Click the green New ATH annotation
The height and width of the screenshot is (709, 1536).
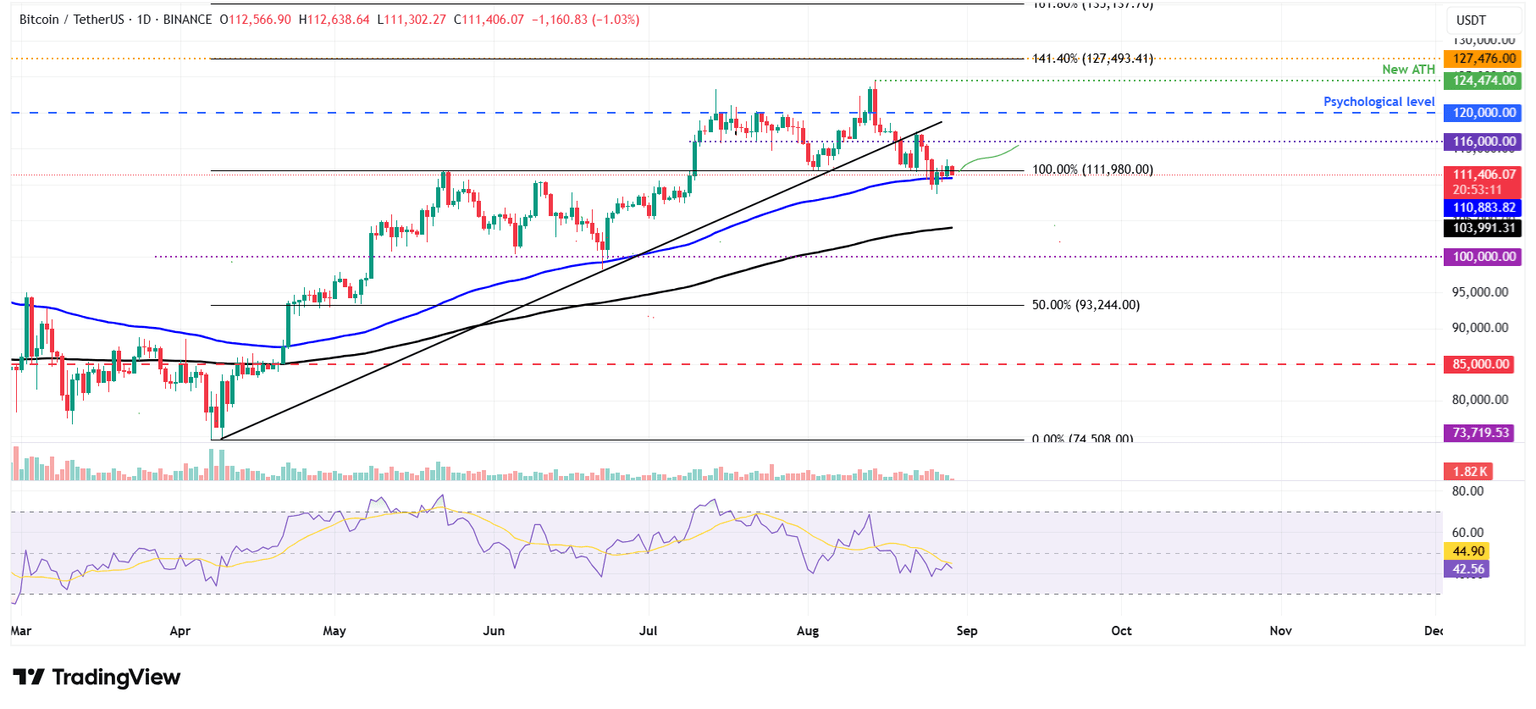[x=1408, y=69]
